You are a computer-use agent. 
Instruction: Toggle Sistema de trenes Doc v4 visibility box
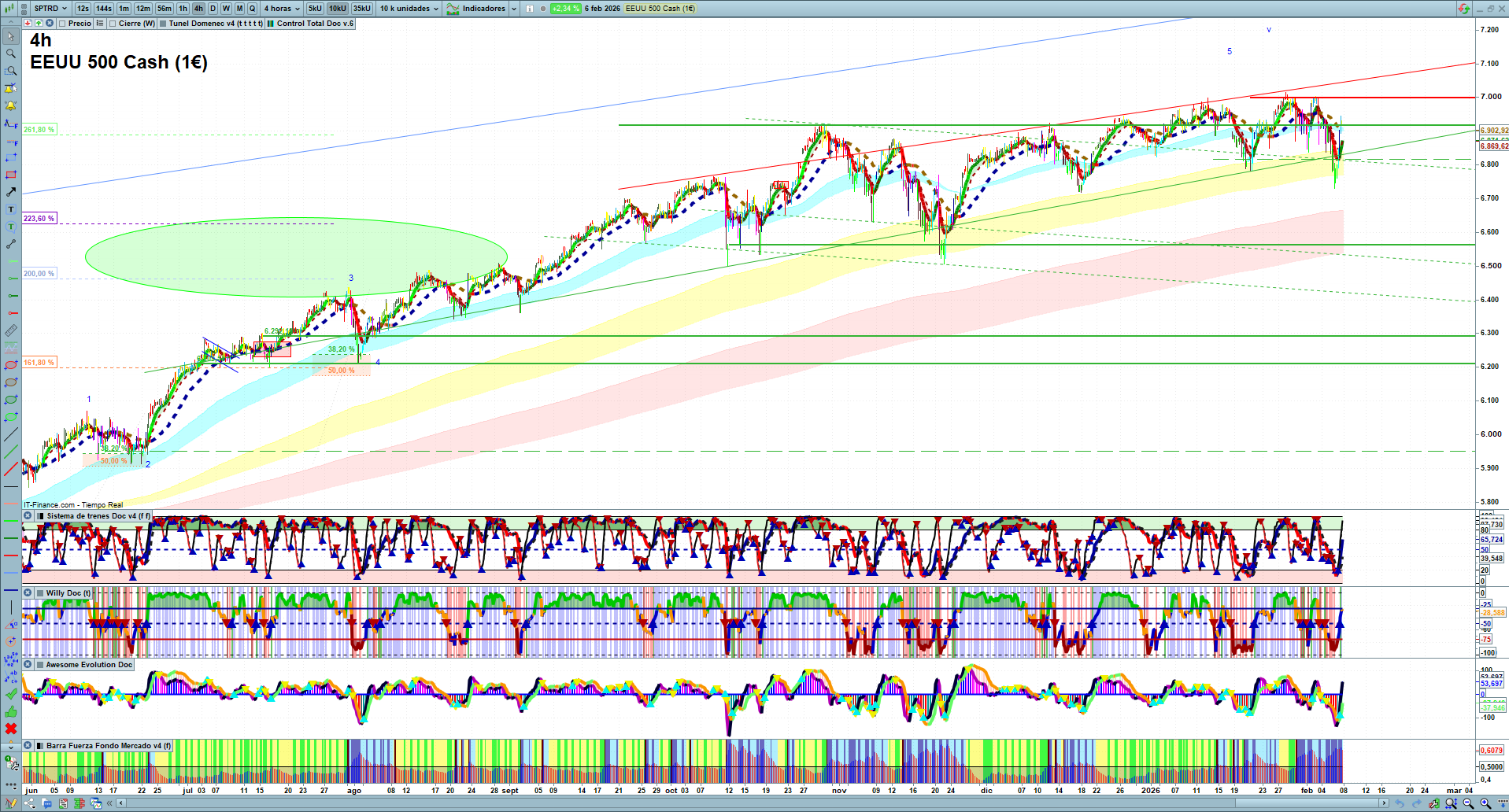[x=40, y=516]
